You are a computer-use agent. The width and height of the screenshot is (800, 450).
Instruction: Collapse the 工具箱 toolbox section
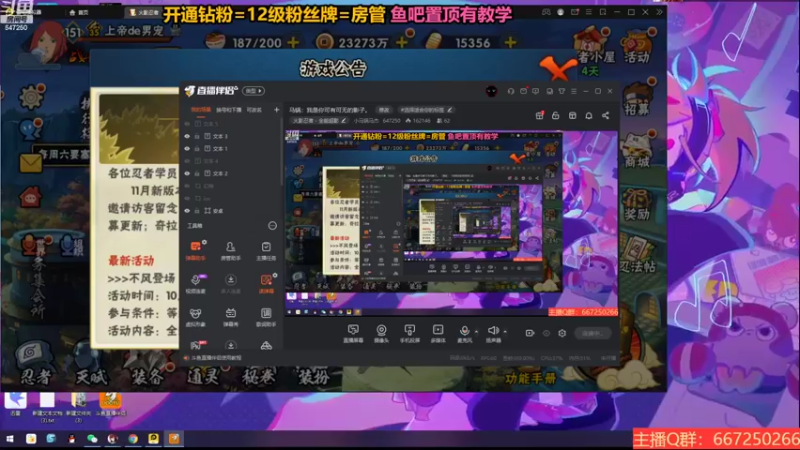[272, 226]
